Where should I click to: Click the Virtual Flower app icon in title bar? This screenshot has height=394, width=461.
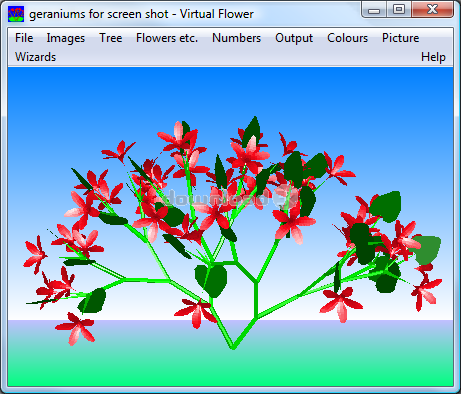[16, 14]
